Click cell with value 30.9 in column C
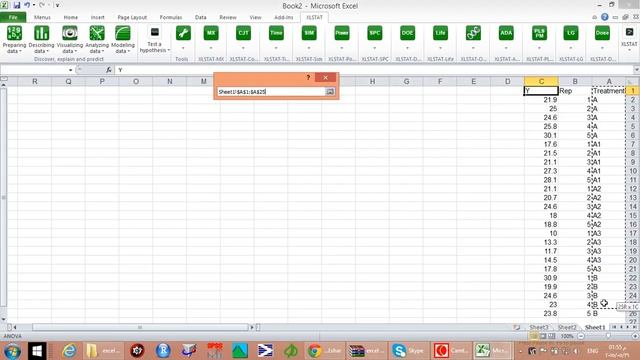Screen dimensions: 640x360 coord(541,278)
